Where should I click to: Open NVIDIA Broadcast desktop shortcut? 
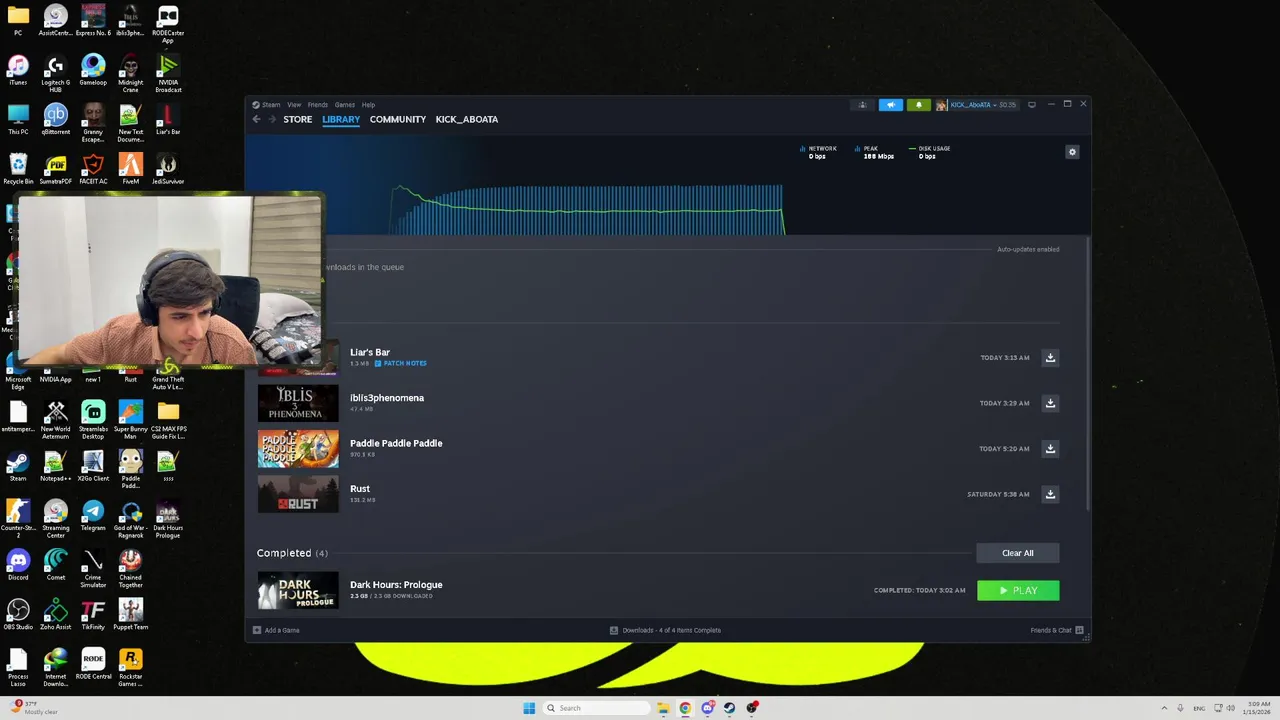point(168,73)
